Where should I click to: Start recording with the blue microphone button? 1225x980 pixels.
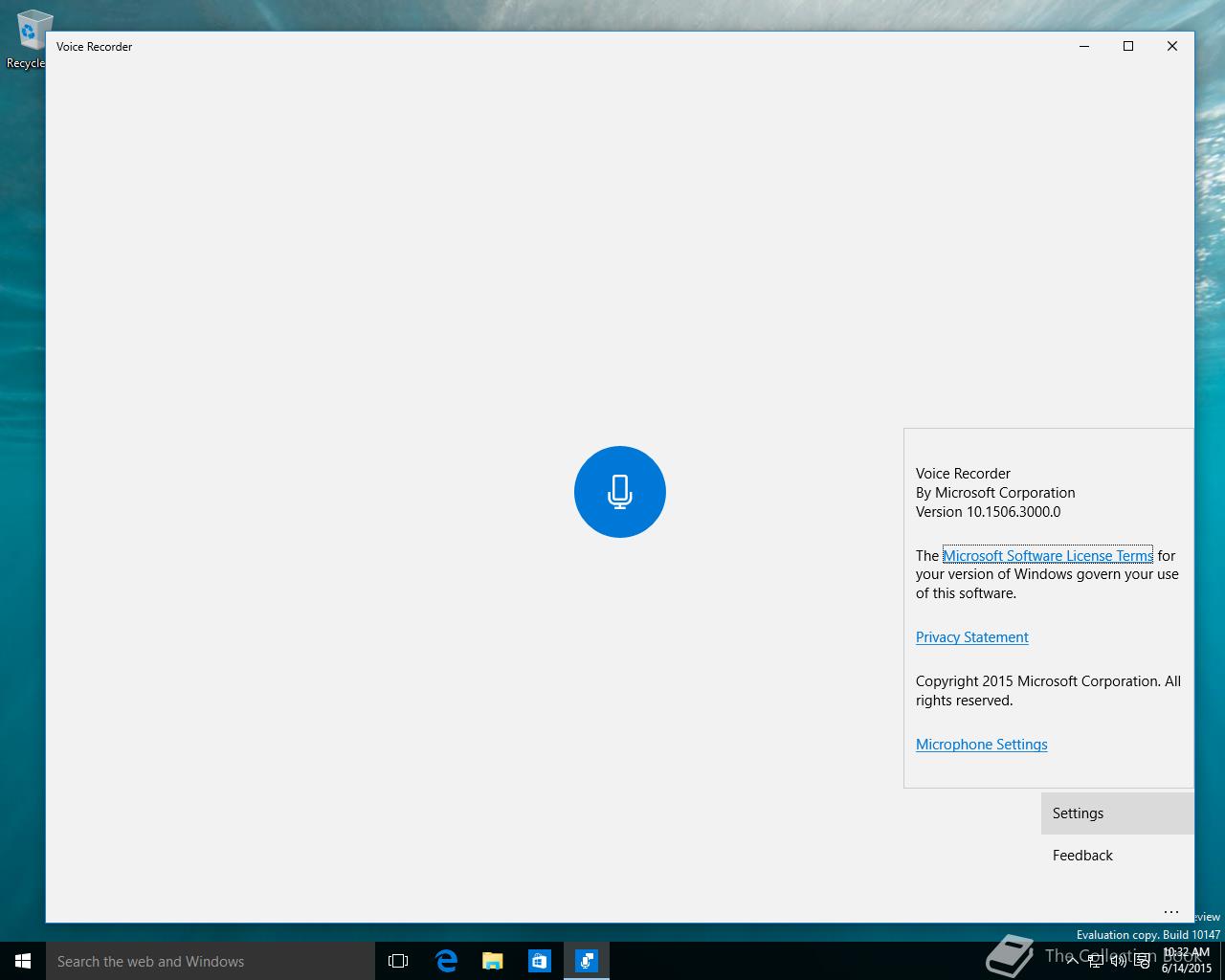(x=620, y=492)
